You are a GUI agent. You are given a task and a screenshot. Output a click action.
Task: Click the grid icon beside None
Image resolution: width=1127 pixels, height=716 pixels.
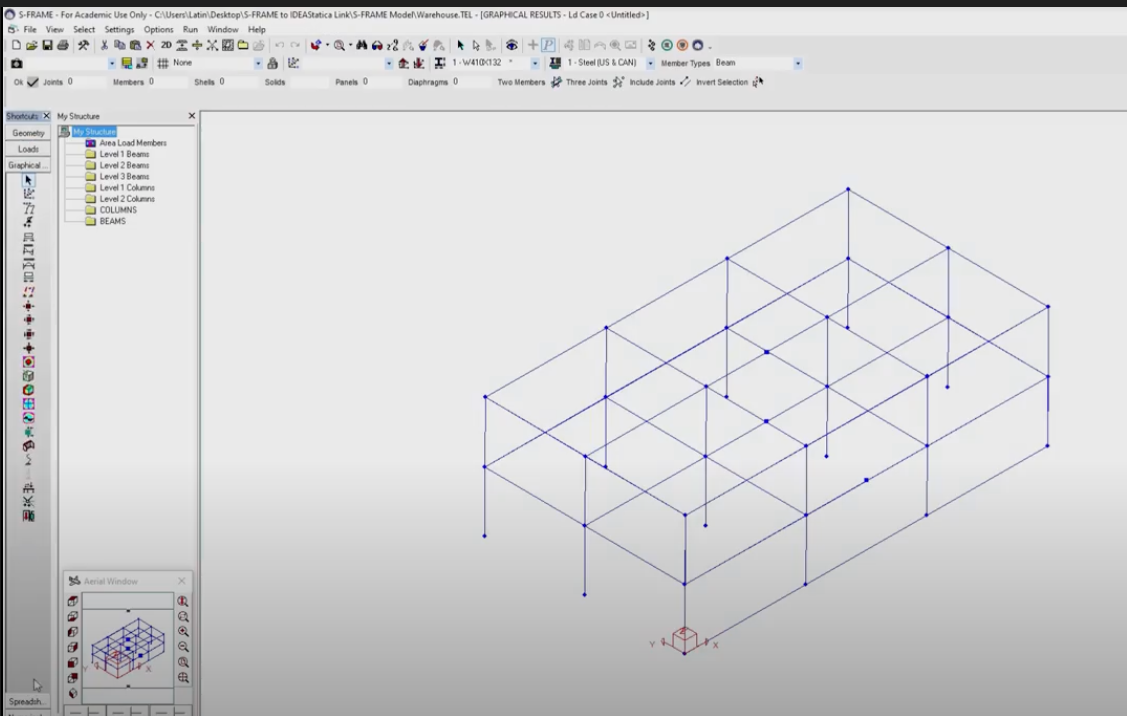[163, 63]
